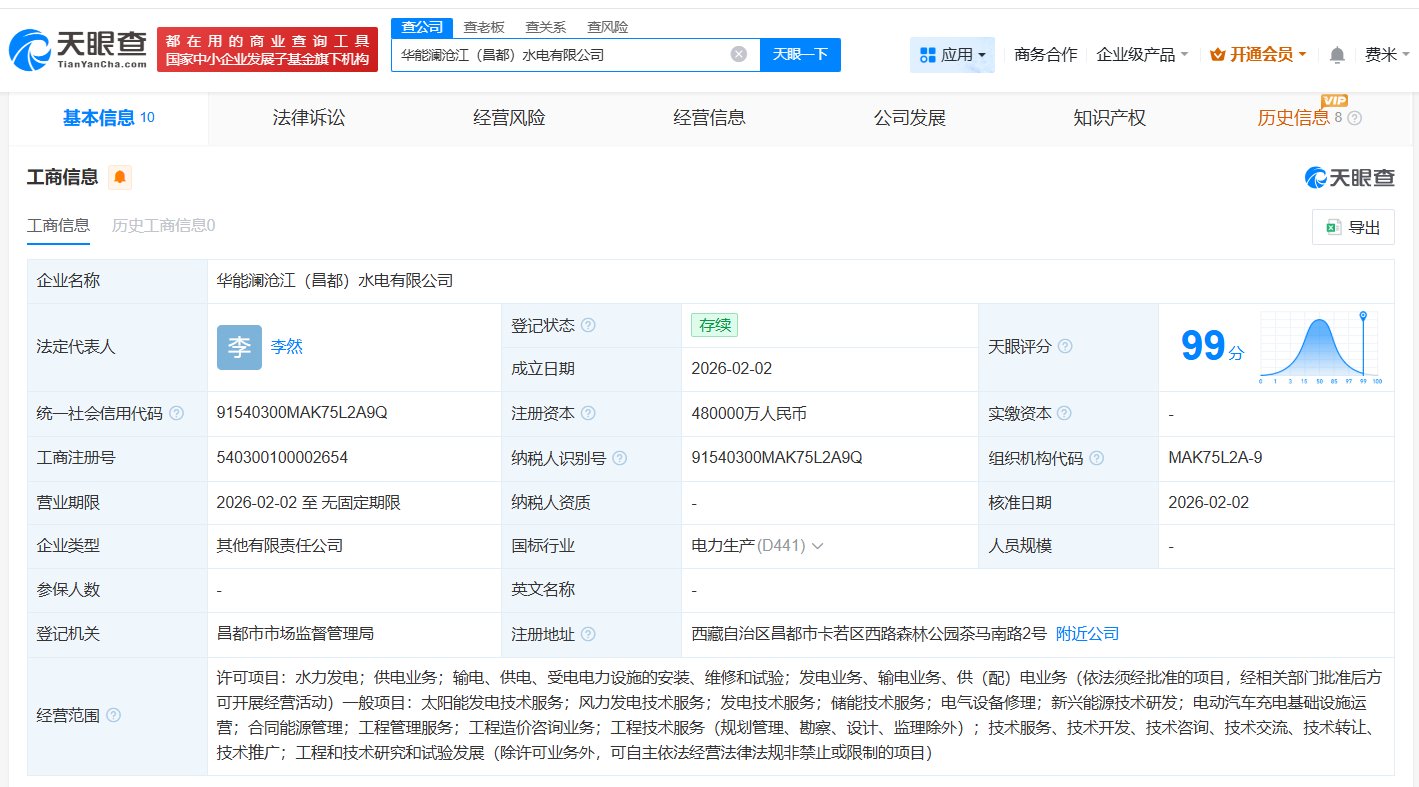Click the orange alert bell beside 工商信息
This screenshot has height=787, width=1419.
pyautogui.click(x=120, y=178)
